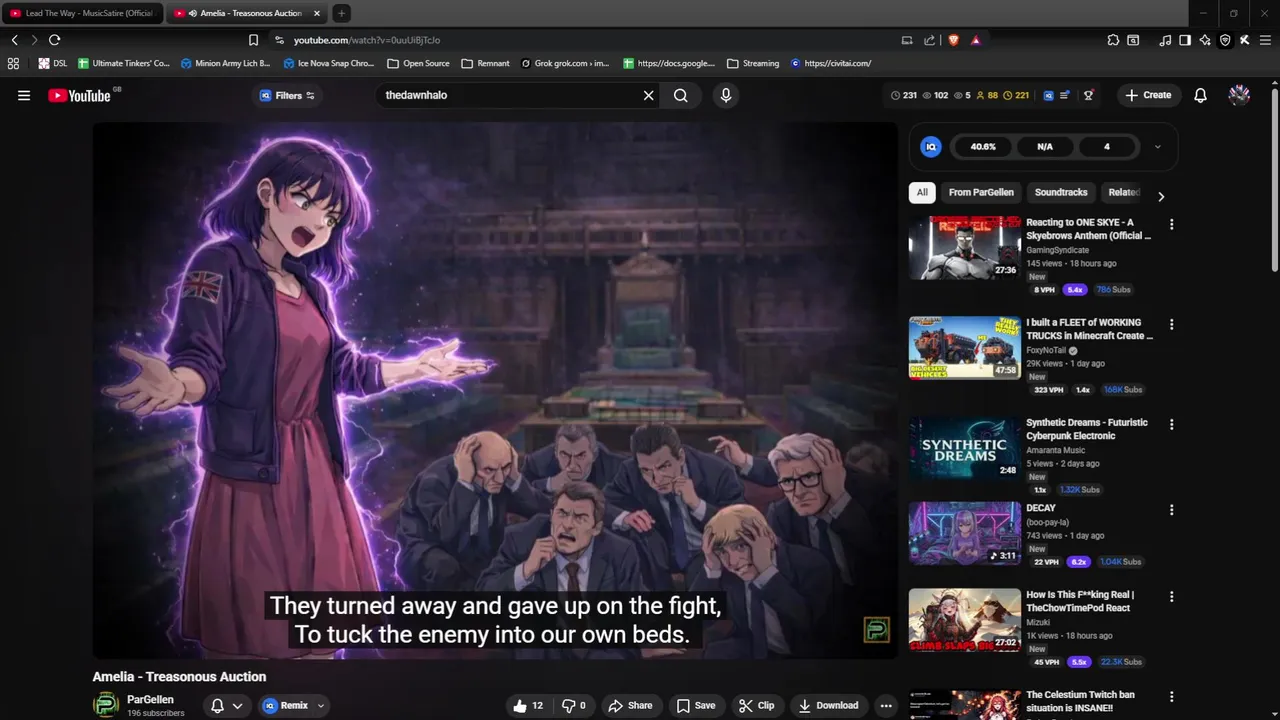Open the Brave Rewards triangle icon

pos(975,40)
